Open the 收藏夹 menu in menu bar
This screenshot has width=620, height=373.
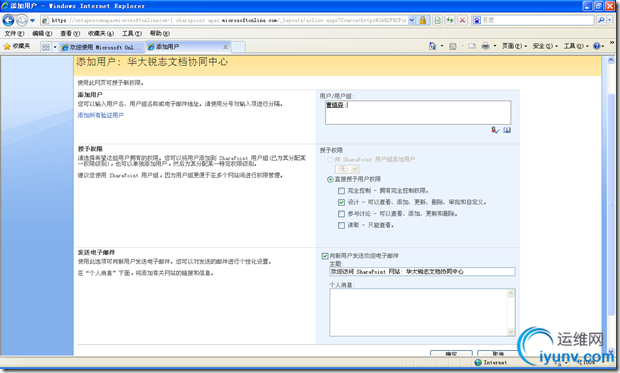101,34
